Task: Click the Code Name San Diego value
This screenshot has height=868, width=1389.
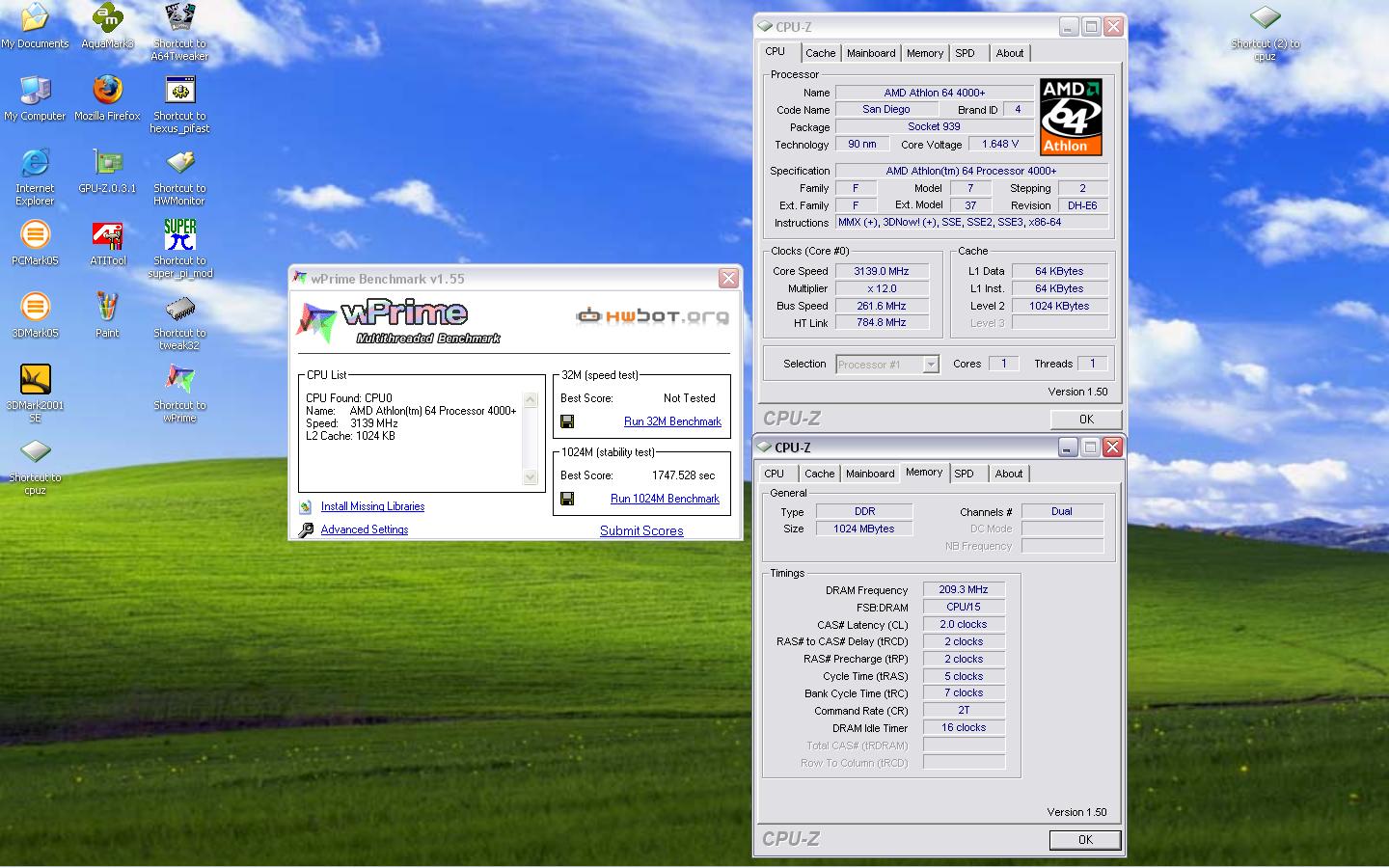Action: tap(885, 109)
